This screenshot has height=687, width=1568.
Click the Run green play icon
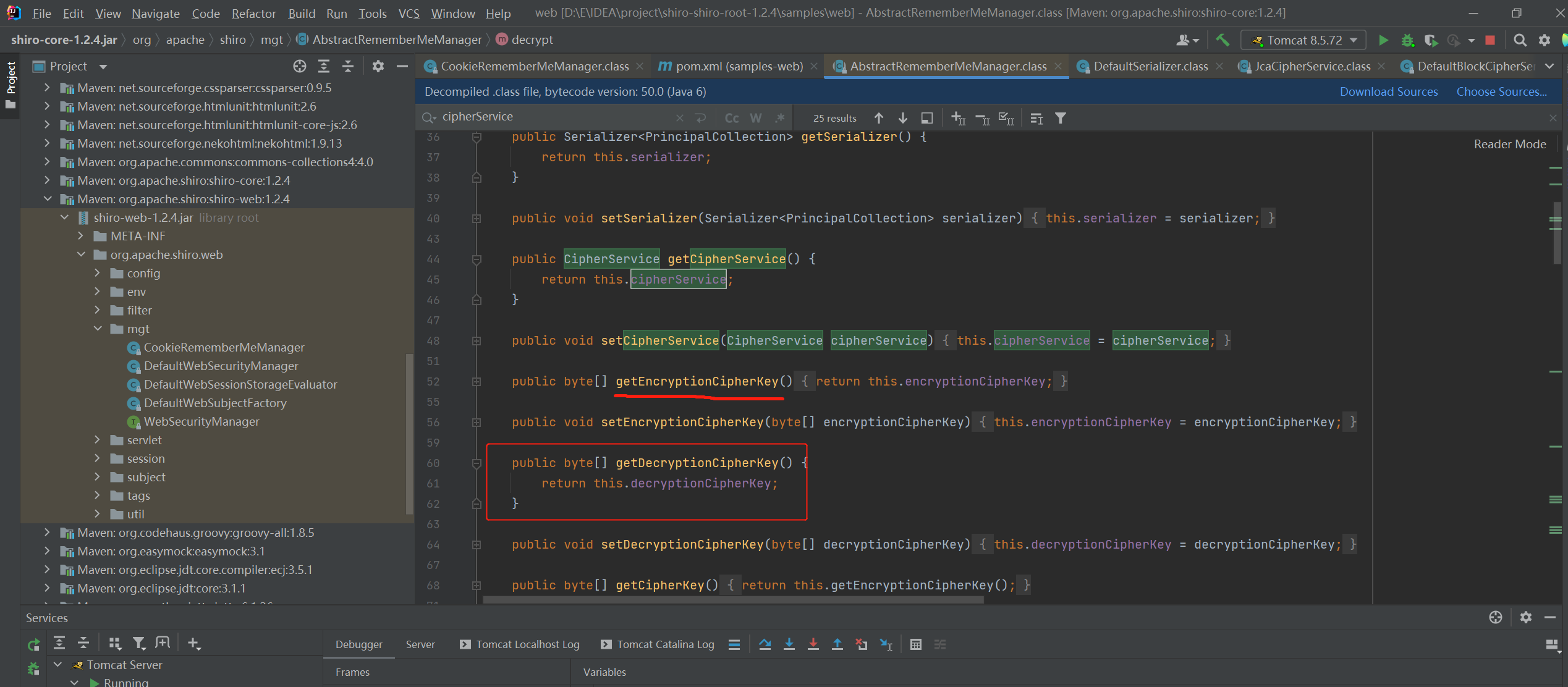point(1383,40)
